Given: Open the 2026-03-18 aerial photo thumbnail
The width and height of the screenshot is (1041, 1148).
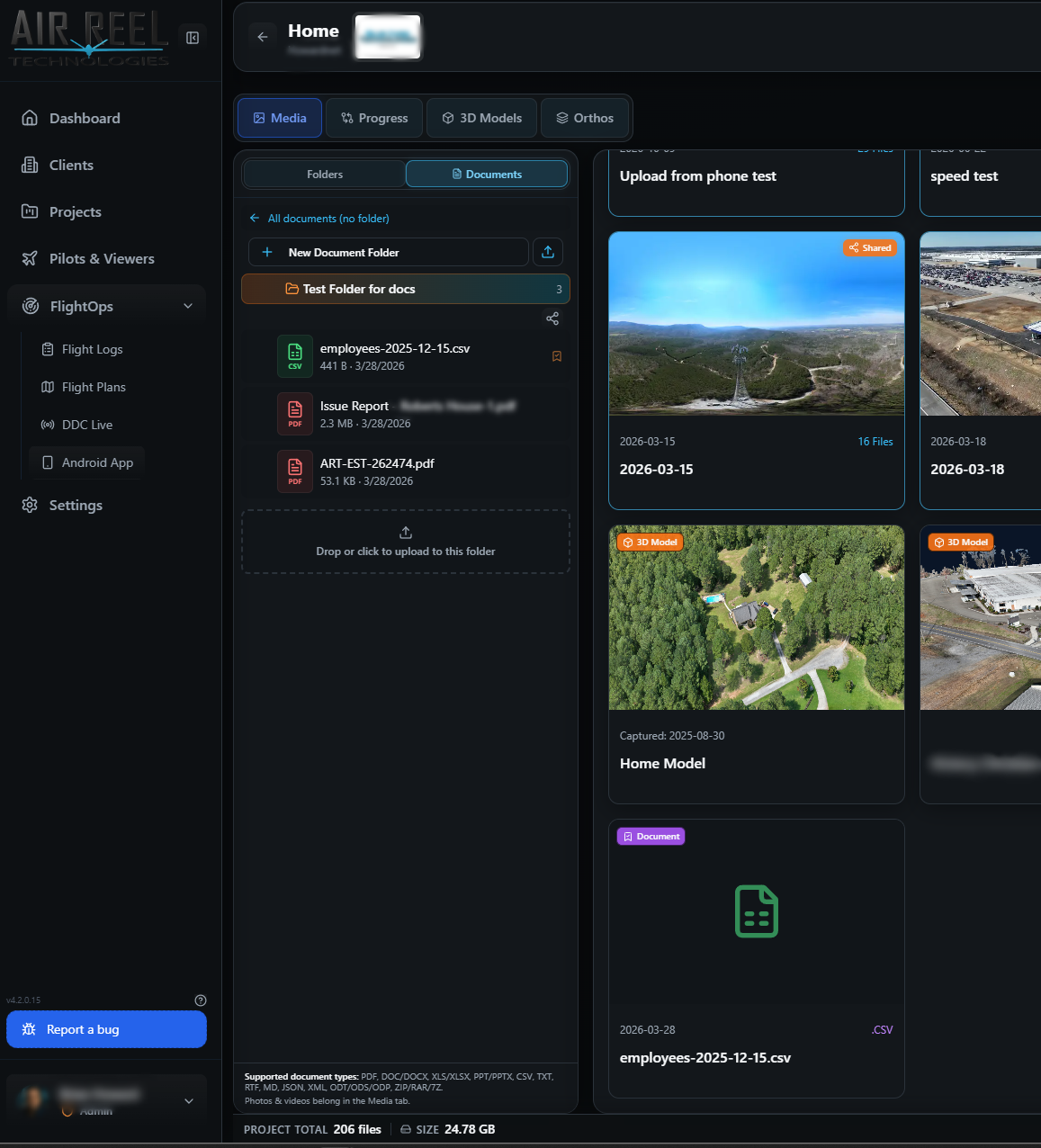Looking at the screenshot, I should pyautogui.click(x=981, y=324).
